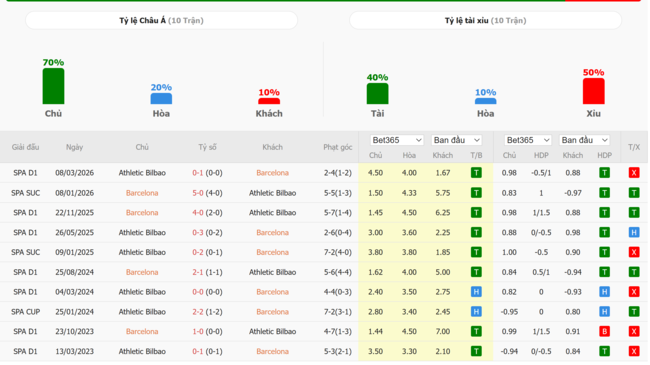Click date 13/03/2023

(75, 351)
